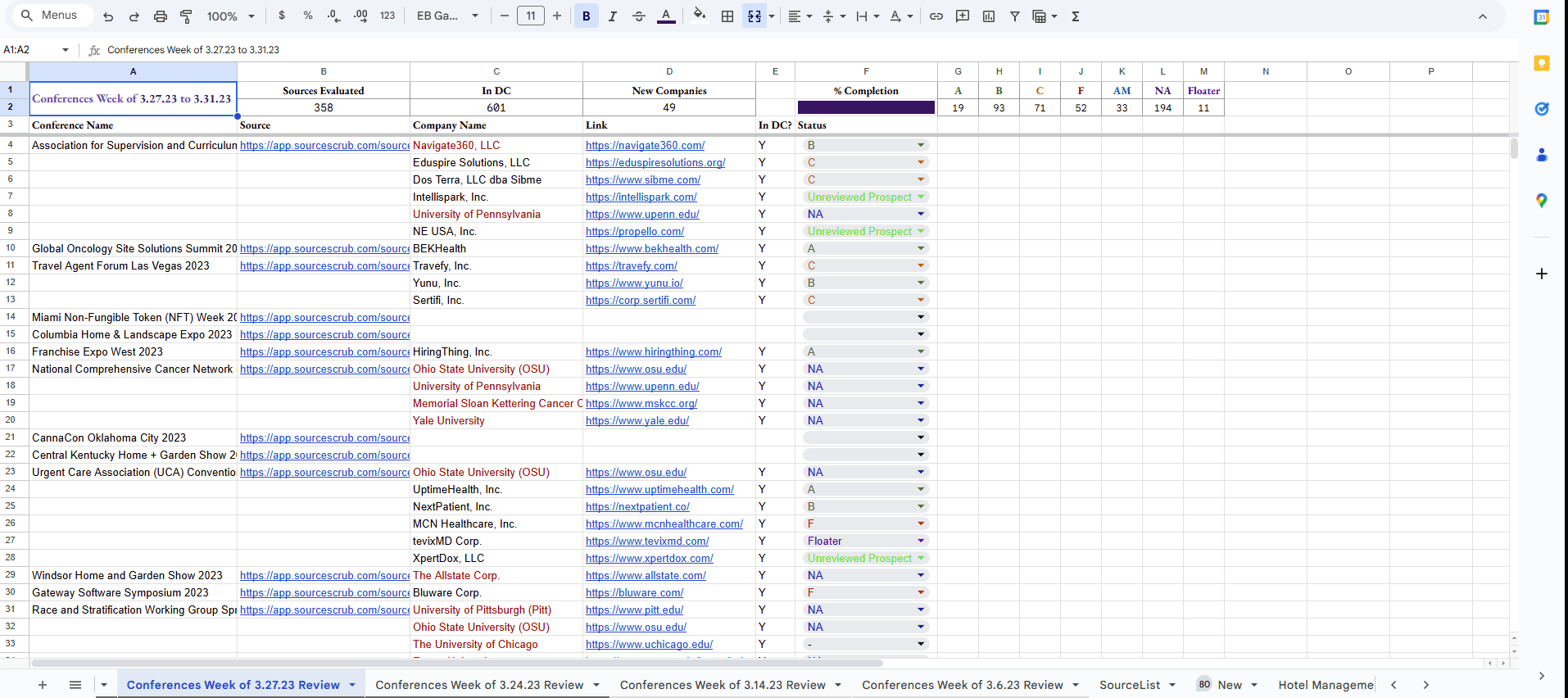Open vertical align dropdown

pos(833,16)
